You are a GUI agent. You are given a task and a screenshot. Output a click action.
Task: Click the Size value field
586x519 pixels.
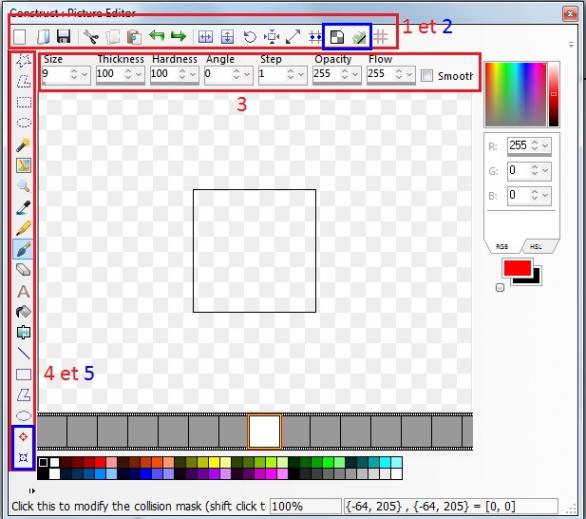pyautogui.click(x=55, y=74)
